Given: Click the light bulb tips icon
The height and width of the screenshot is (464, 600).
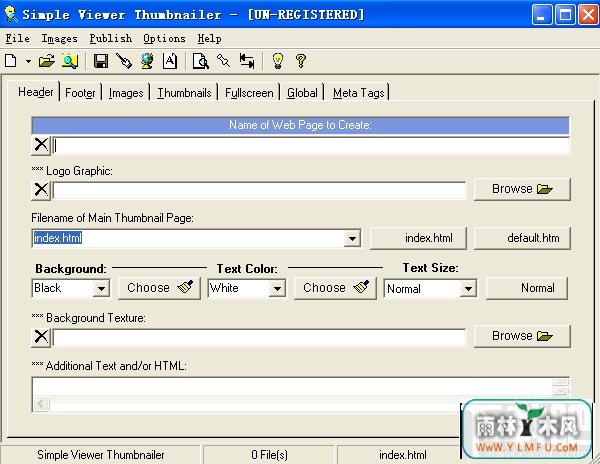Looking at the screenshot, I should coord(278,61).
